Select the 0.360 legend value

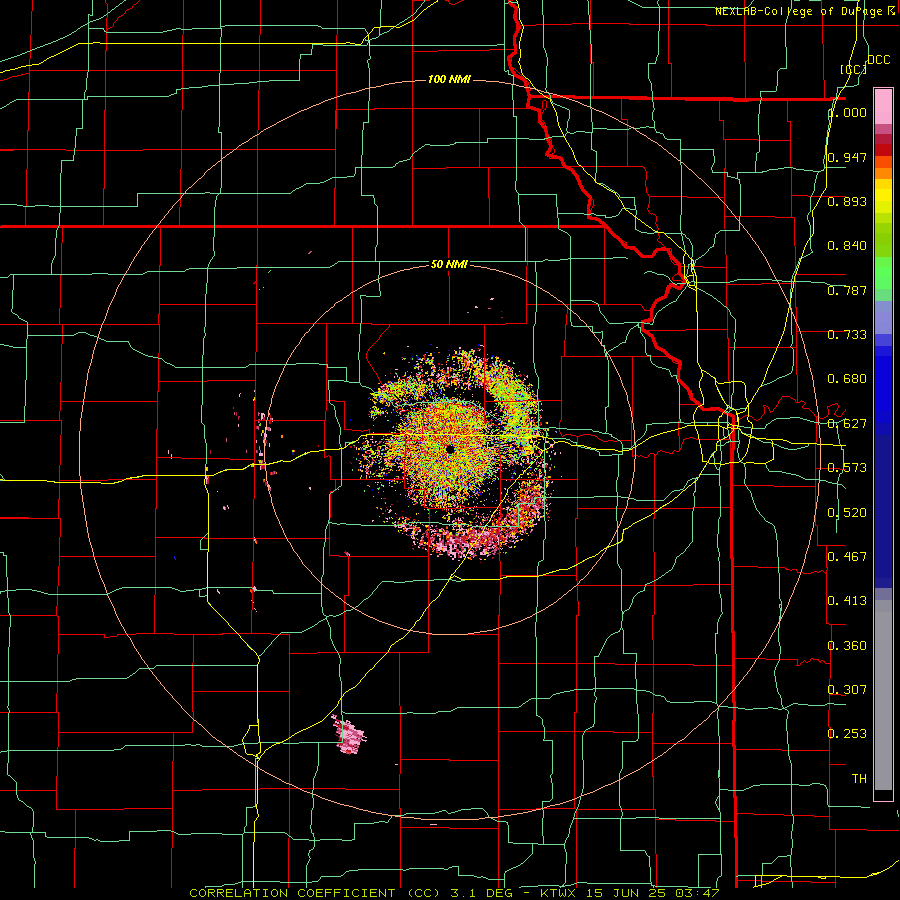click(x=847, y=646)
